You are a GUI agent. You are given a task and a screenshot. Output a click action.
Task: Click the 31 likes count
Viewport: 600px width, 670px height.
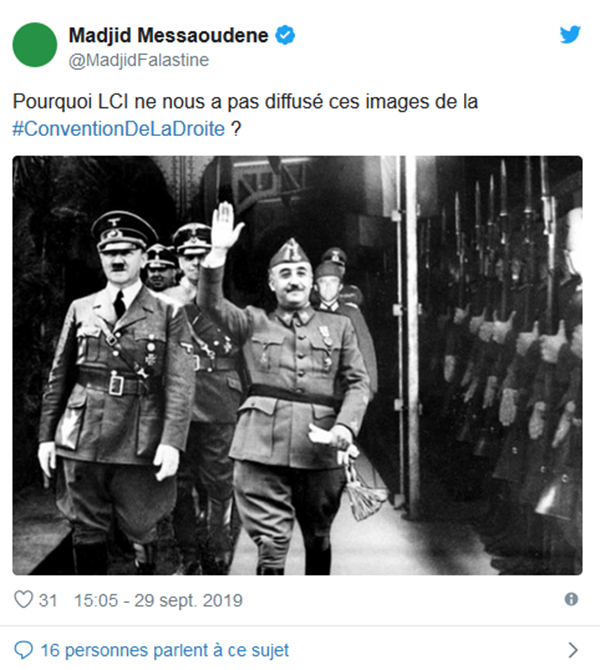point(48,600)
